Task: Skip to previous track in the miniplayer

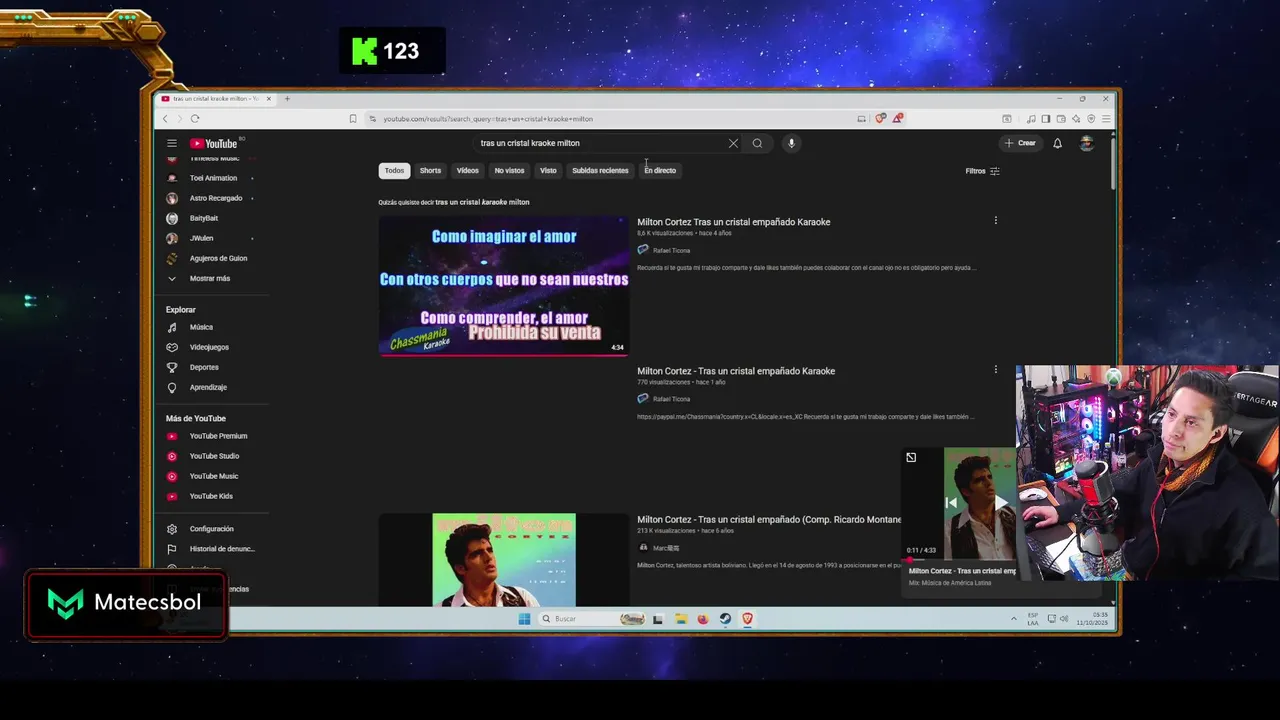Action: [951, 503]
